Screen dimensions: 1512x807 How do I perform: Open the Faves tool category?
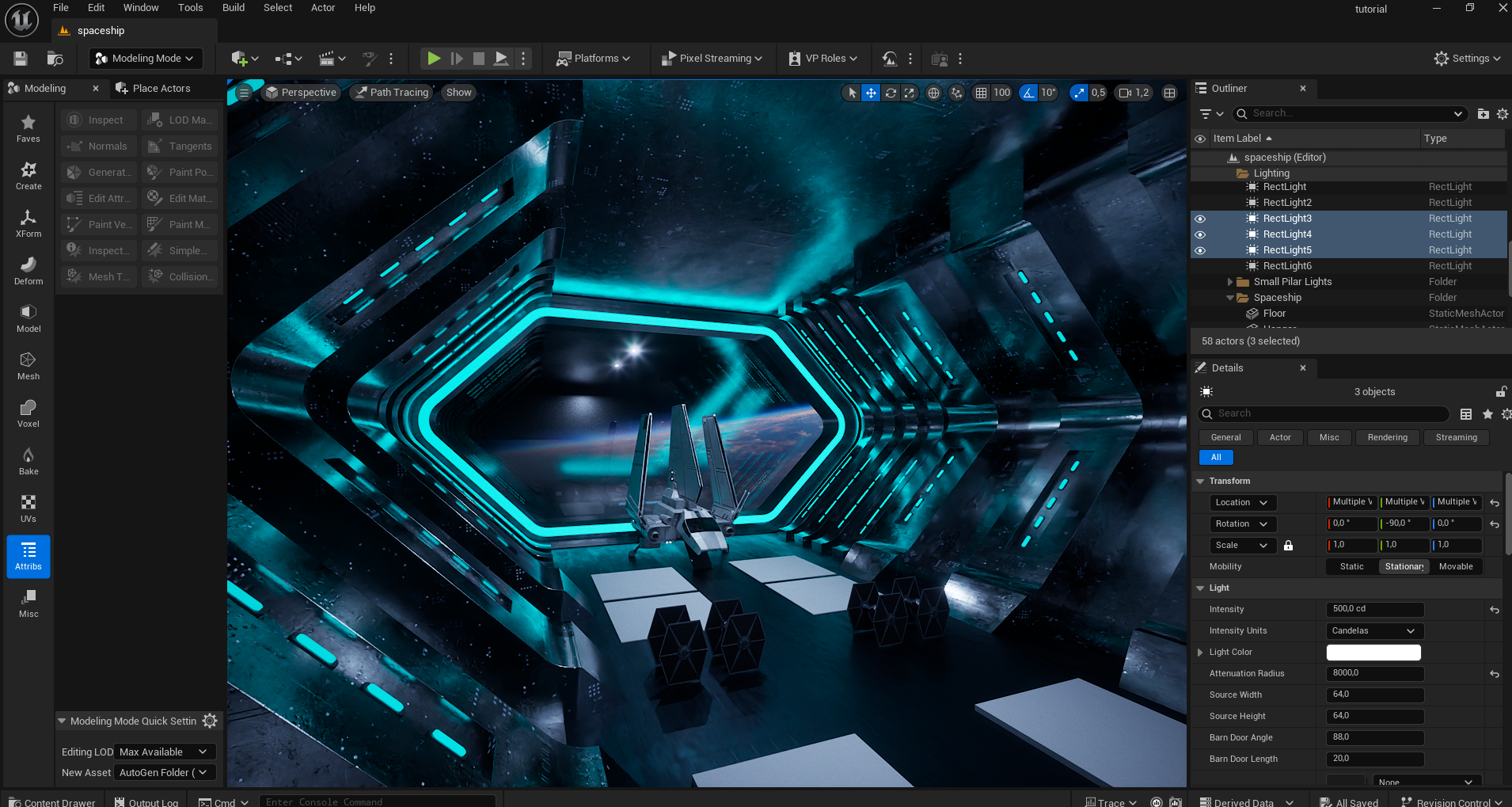pos(28,129)
